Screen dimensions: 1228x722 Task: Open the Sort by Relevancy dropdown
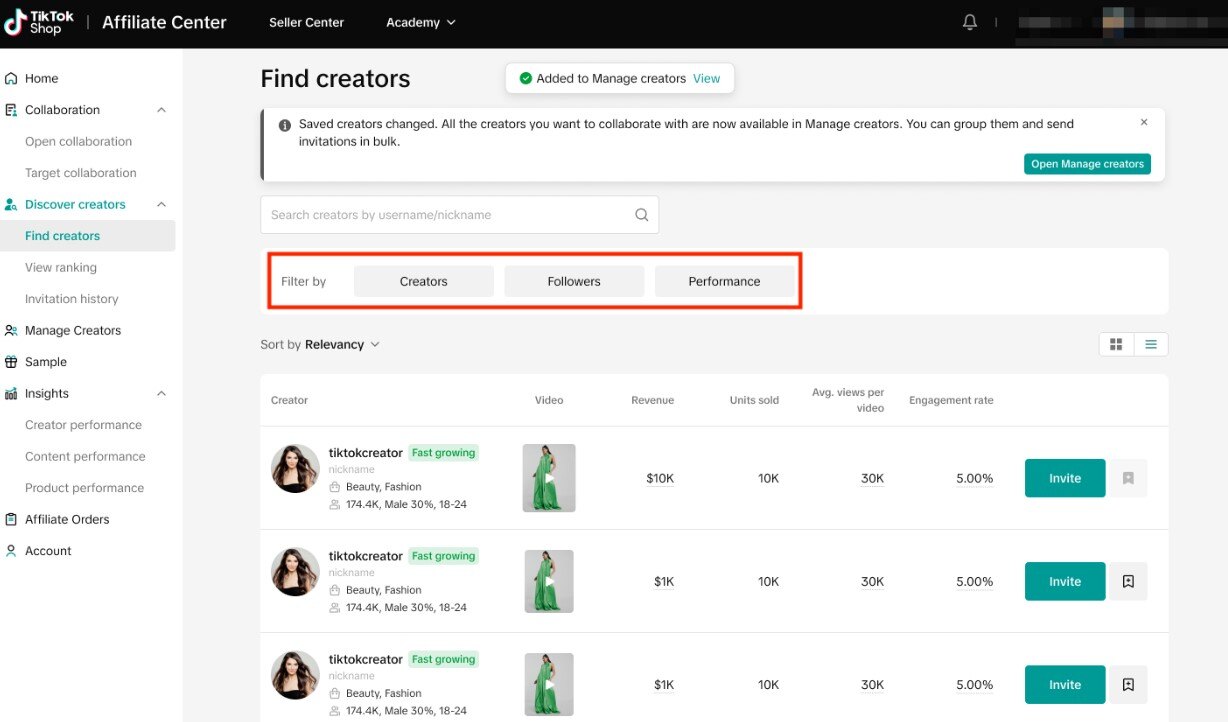[x=320, y=344]
